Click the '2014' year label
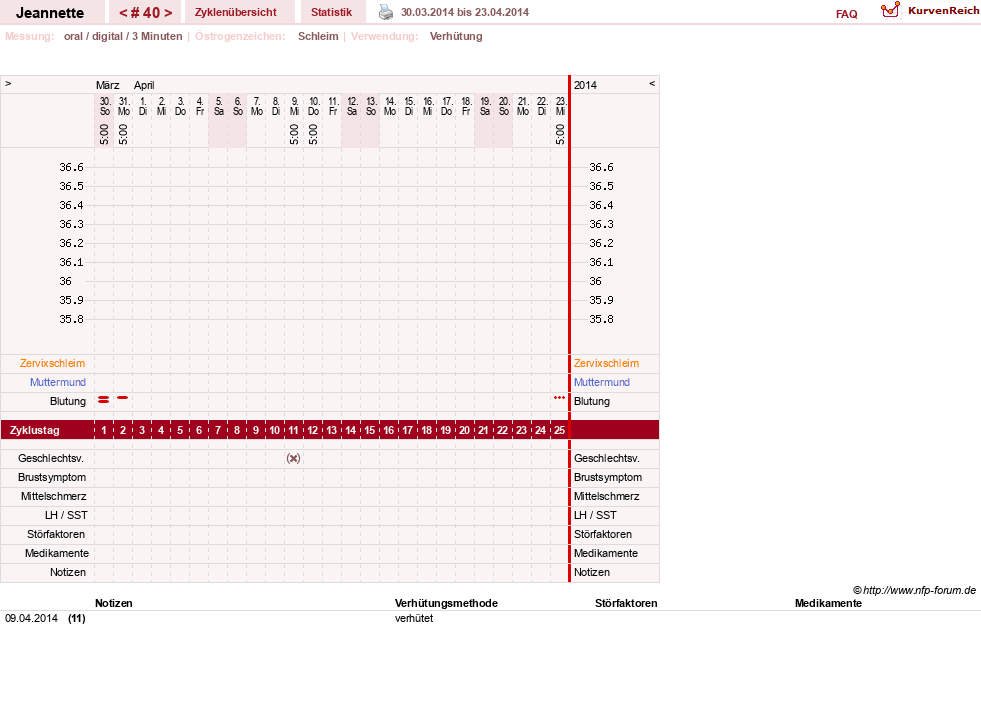The width and height of the screenshot is (981, 702). 586,85
